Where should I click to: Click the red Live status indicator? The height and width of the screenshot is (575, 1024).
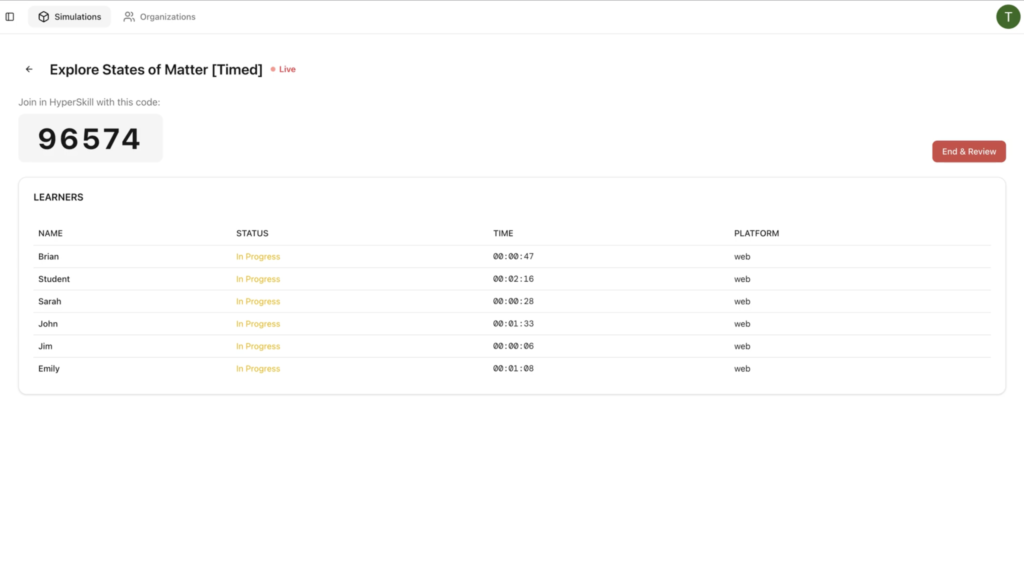(283, 69)
